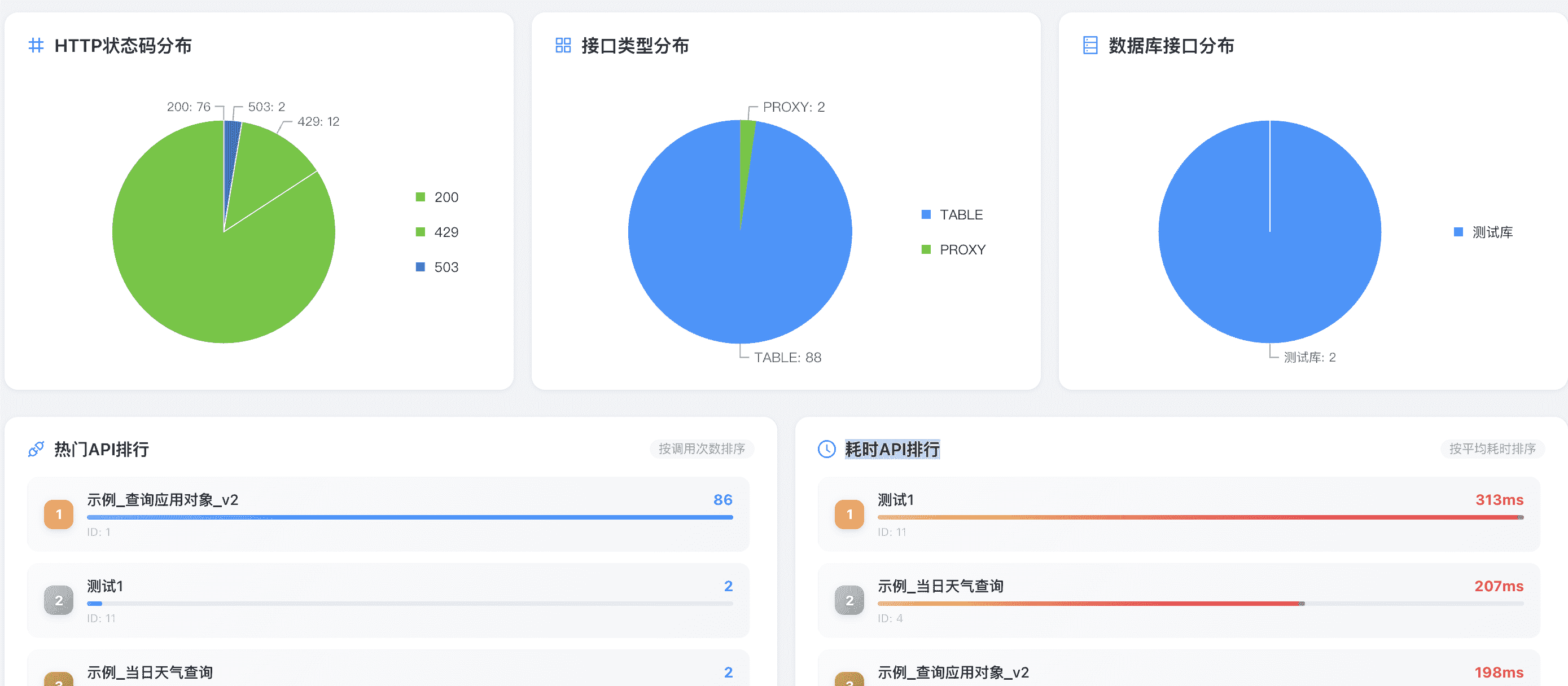Click rank 2 badge of 测试1 in 热门API排行
Screen dimensions: 1568x686
click(59, 600)
